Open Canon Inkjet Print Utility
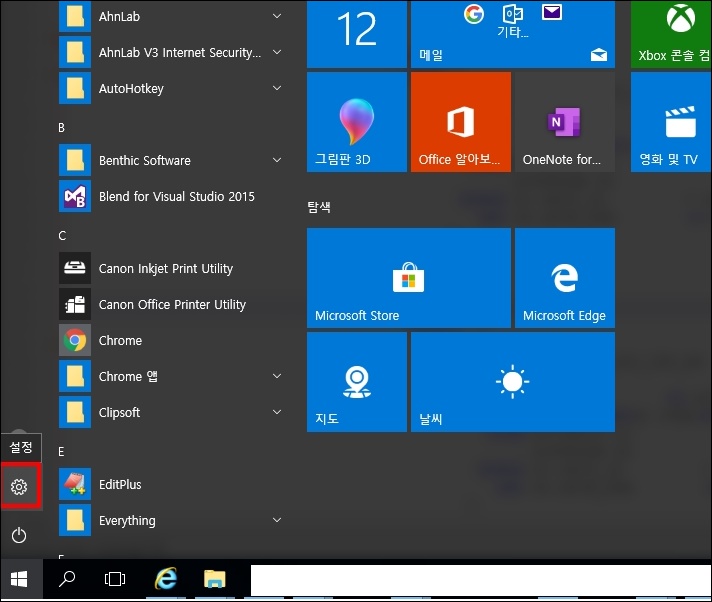712x602 pixels. click(x=173, y=268)
